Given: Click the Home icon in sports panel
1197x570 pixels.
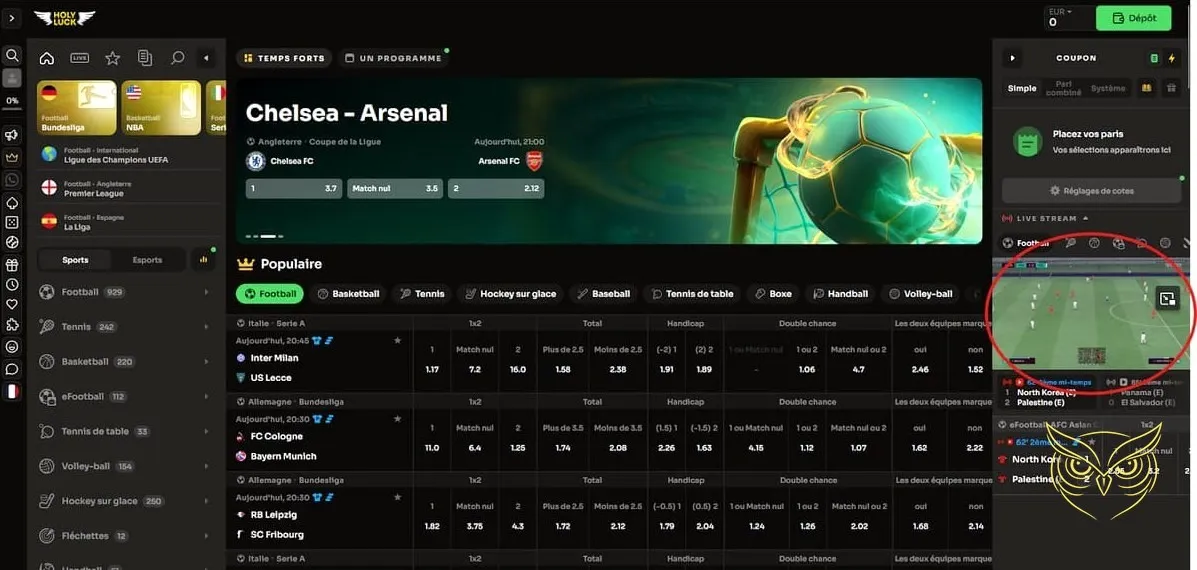Looking at the screenshot, I should [x=47, y=58].
